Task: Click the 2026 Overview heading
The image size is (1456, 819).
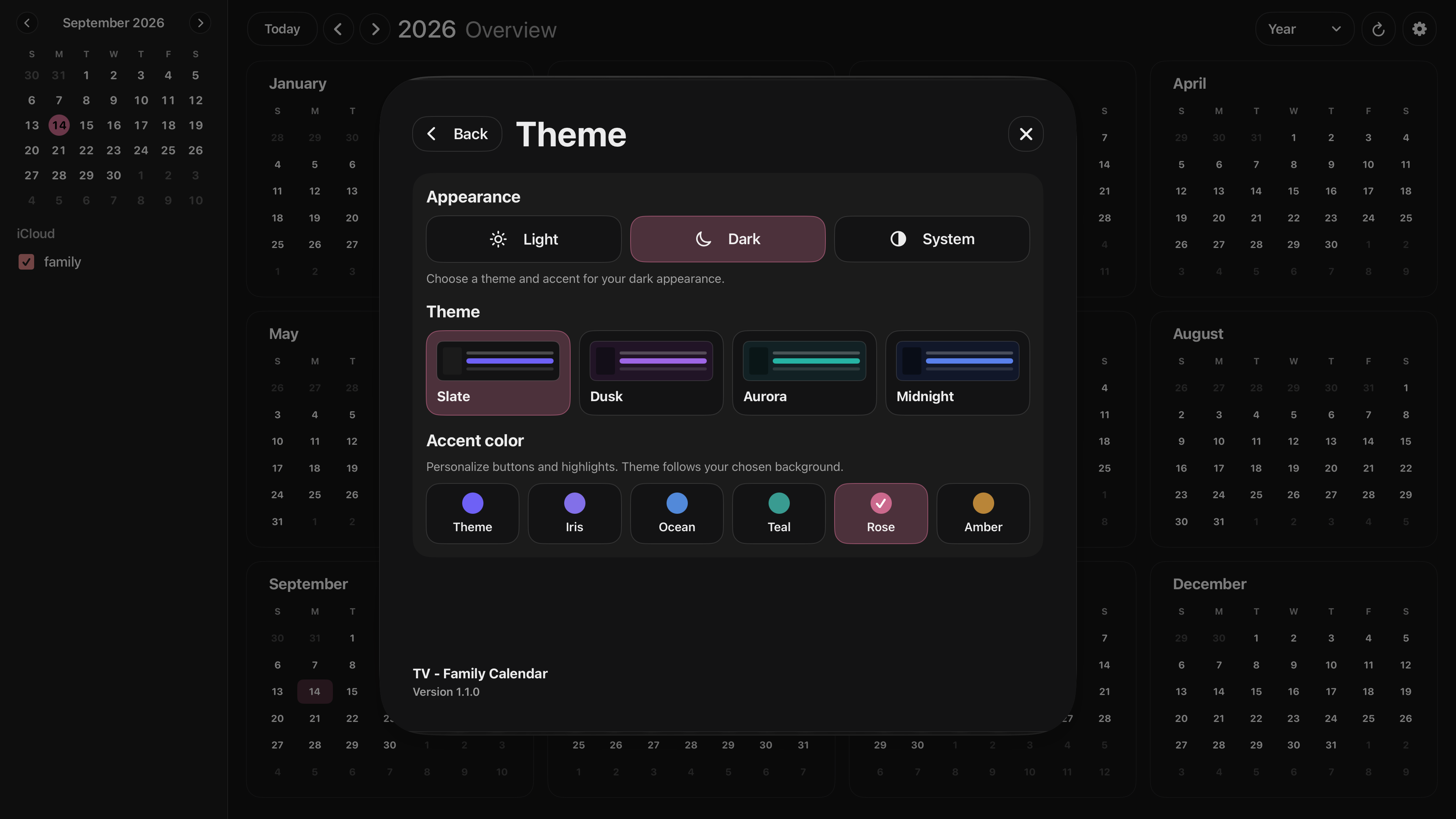Action: 477,30
